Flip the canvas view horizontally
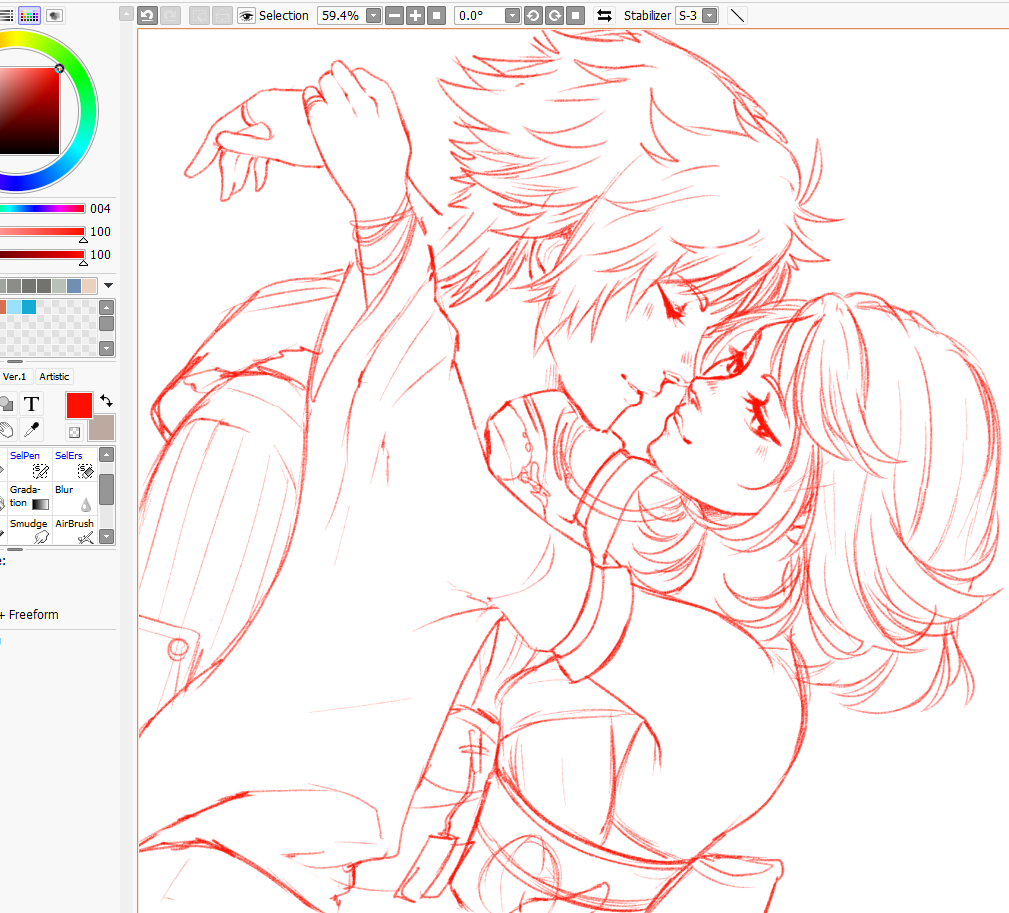The width and height of the screenshot is (1009, 913). pos(604,15)
